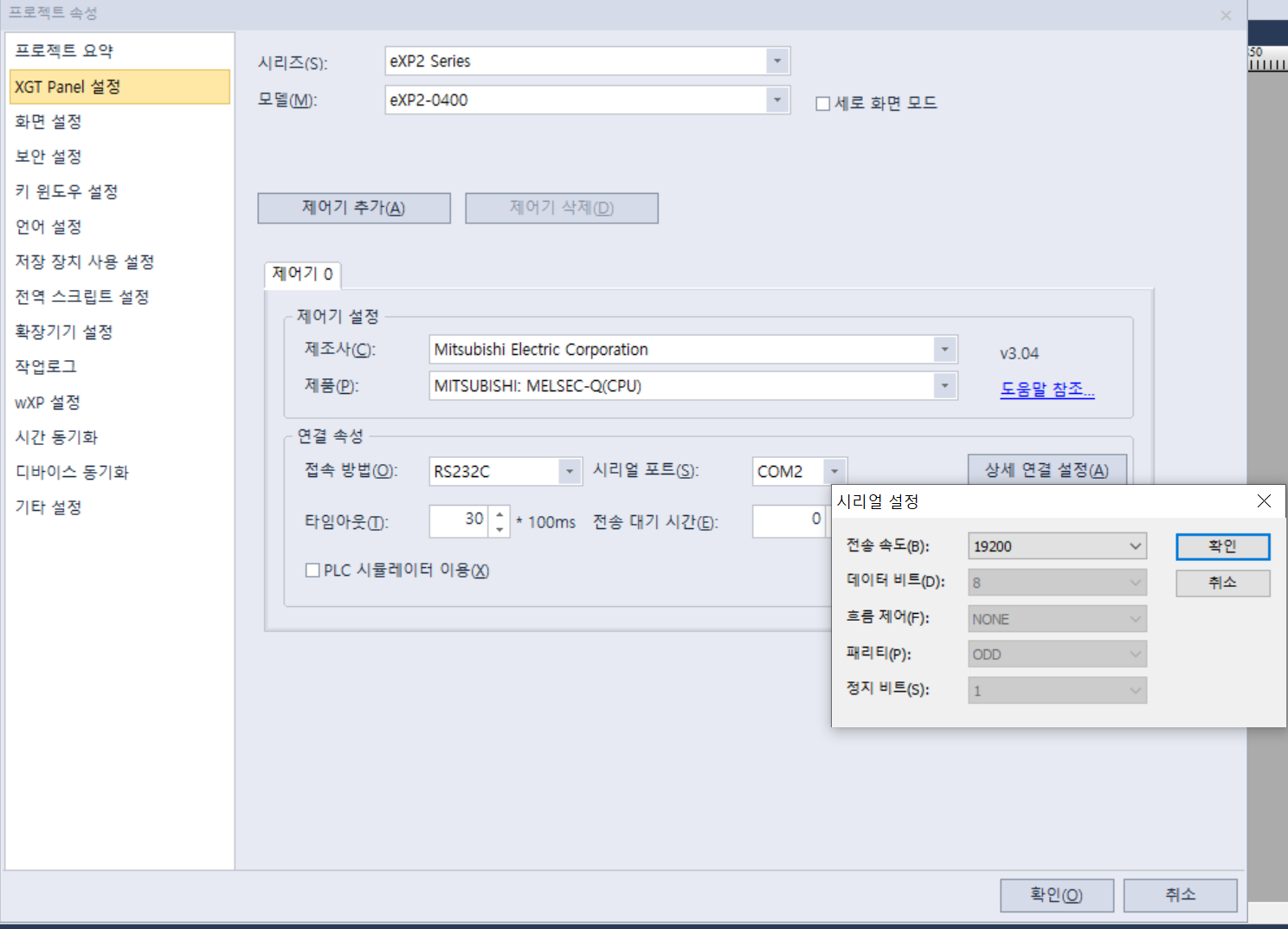The image size is (1288, 929).
Task: Switch to the 제어기 0 tab
Action: pyautogui.click(x=301, y=274)
